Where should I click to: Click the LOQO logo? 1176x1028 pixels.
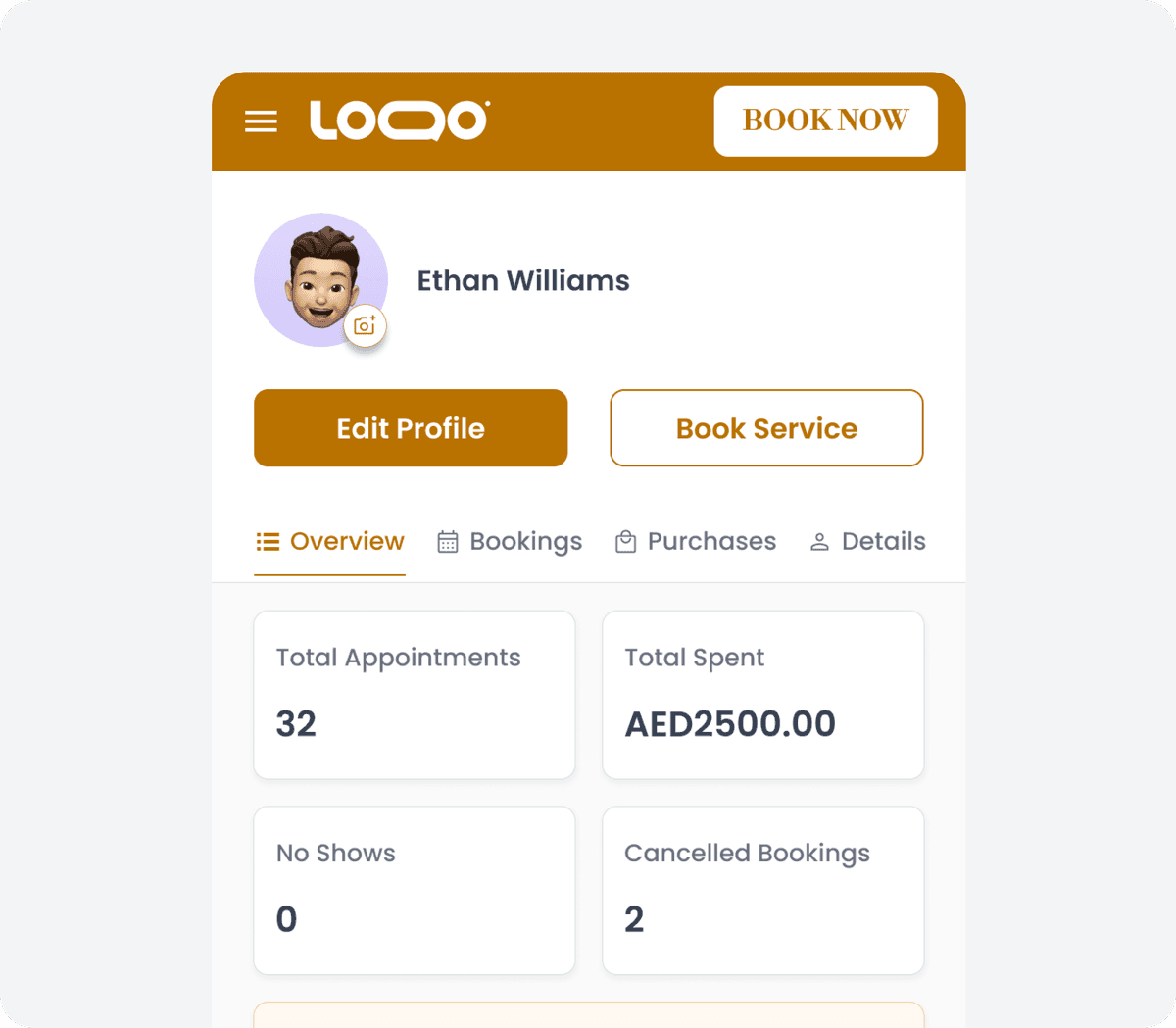(400, 121)
